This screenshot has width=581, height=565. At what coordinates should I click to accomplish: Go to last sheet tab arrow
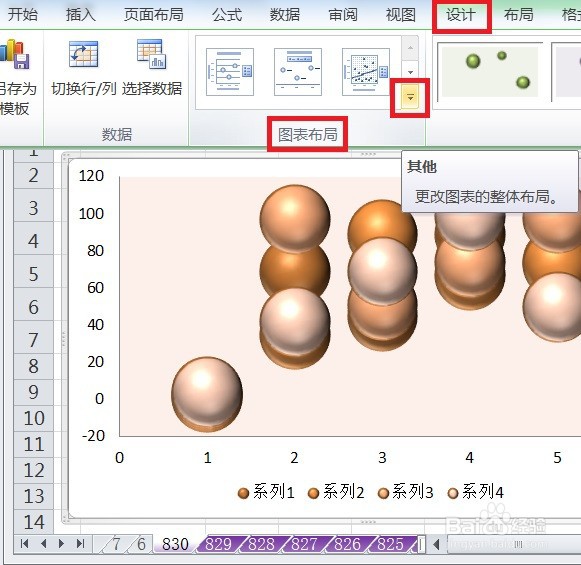80,544
